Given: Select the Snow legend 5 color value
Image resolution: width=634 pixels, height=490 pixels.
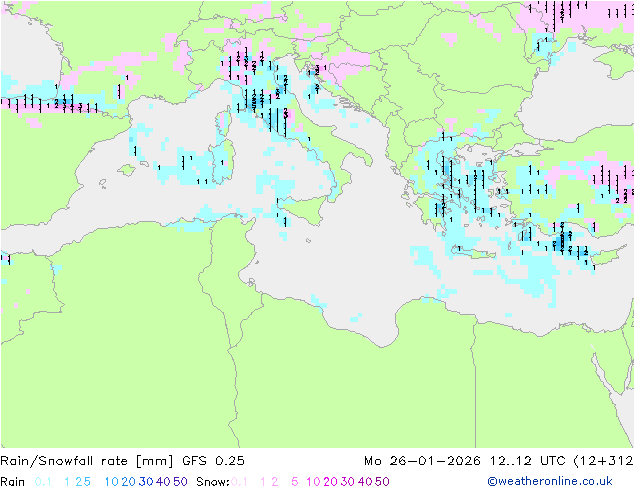Looking at the screenshot, I should [x=294, y=482].
